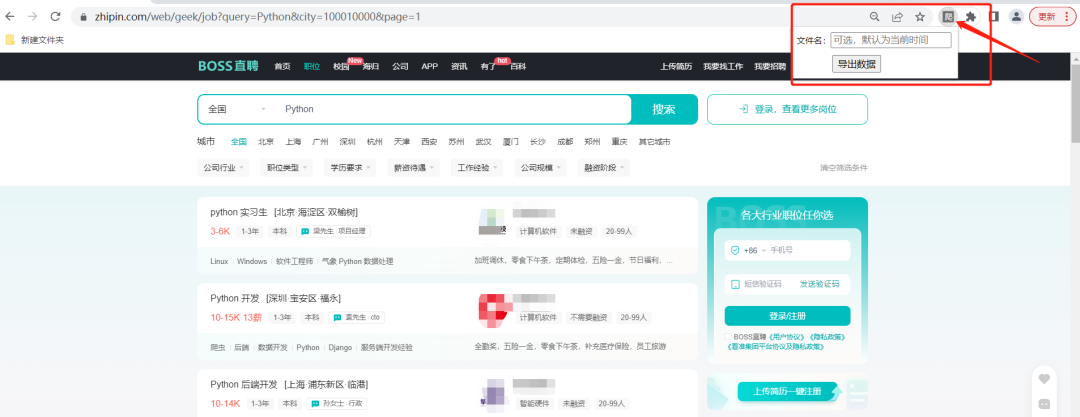Image resolution: width=1080 pixels, height=417 pixels.
Task: Click the teal 搜索 button
Action: pyautogui.click(x=664, y=110)
